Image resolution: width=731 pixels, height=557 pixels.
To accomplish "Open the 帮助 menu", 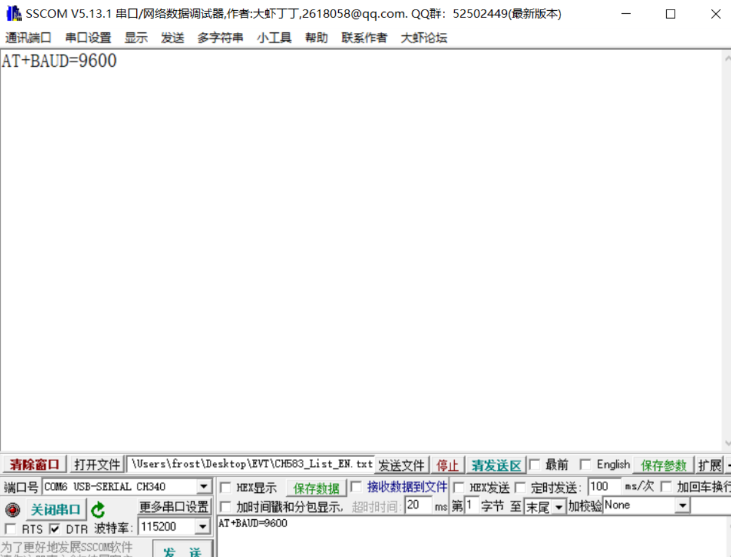I will pos(316,37).
